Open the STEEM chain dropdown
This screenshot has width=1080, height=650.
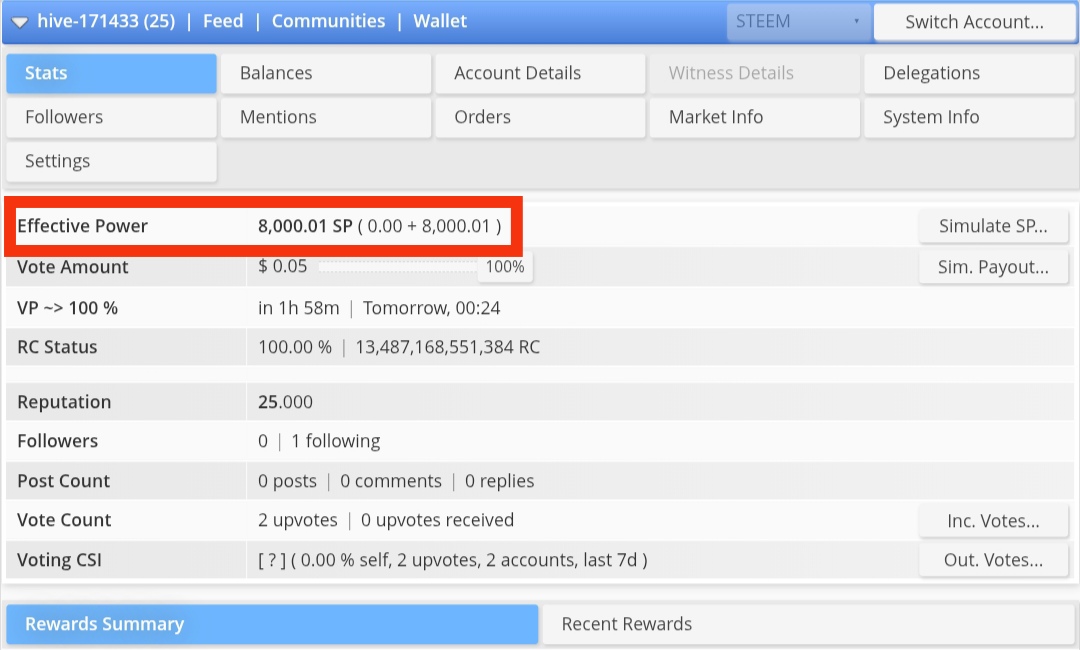(x=798, y=22)
